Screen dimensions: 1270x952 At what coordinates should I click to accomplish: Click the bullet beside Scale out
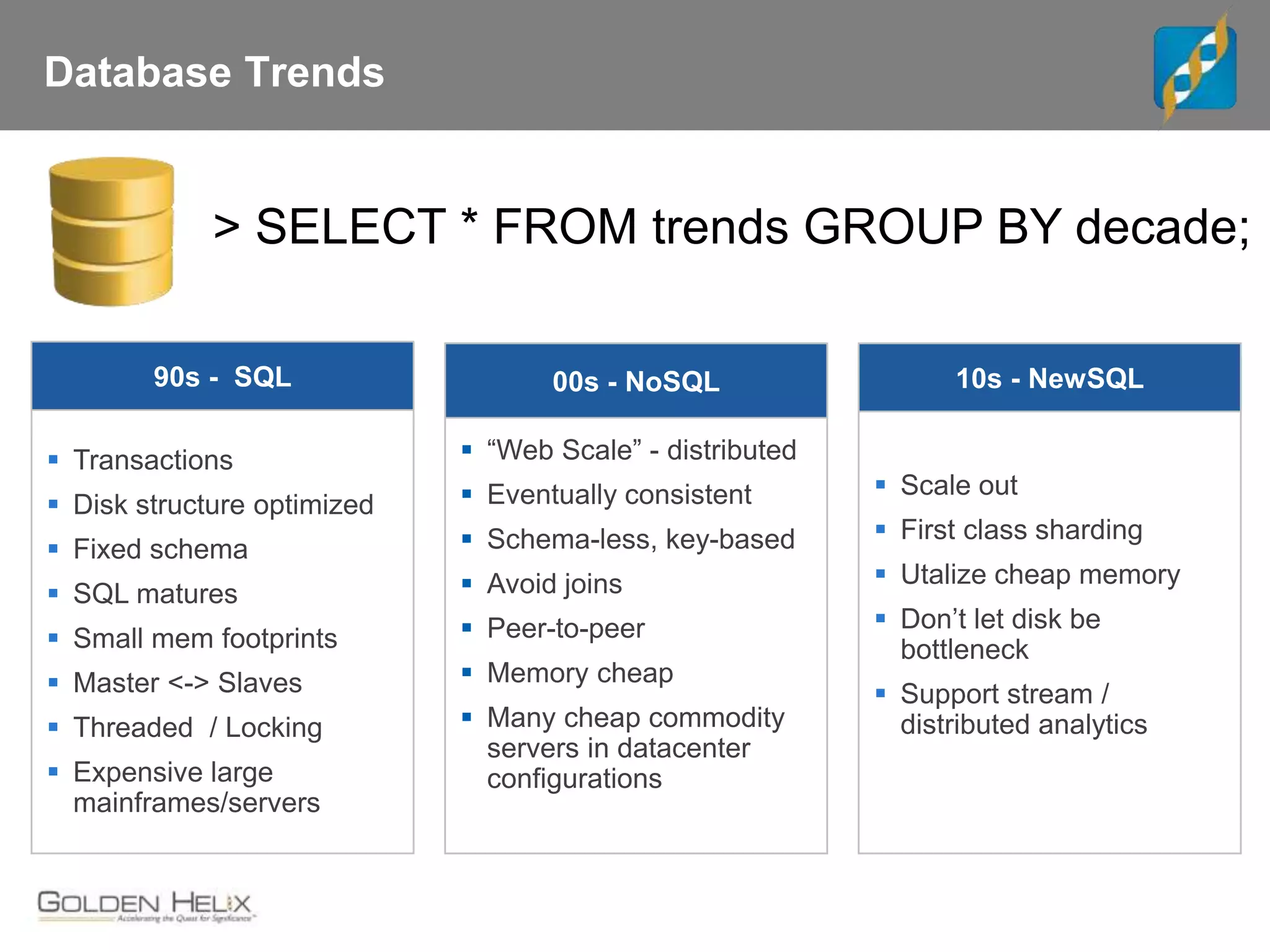pos(881,485)
